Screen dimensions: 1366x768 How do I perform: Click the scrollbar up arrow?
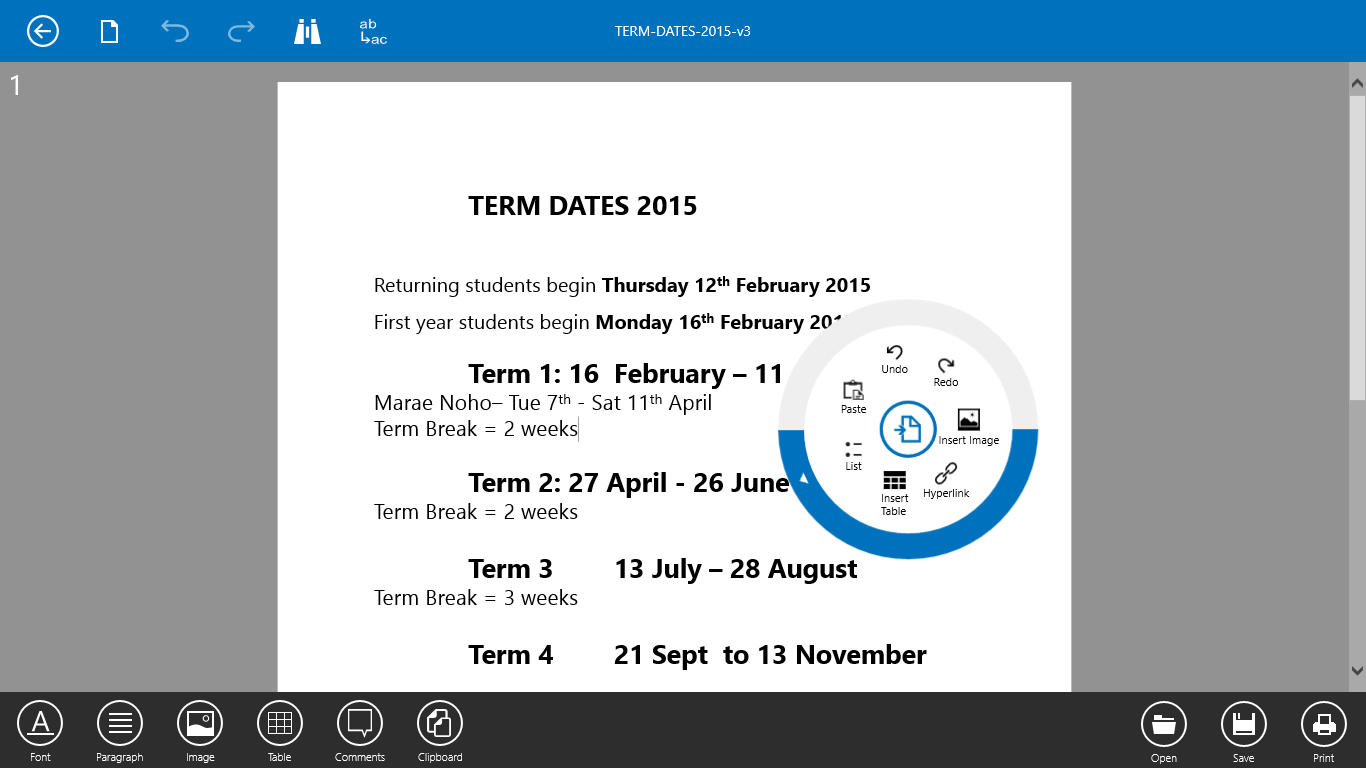[1357, 83]
